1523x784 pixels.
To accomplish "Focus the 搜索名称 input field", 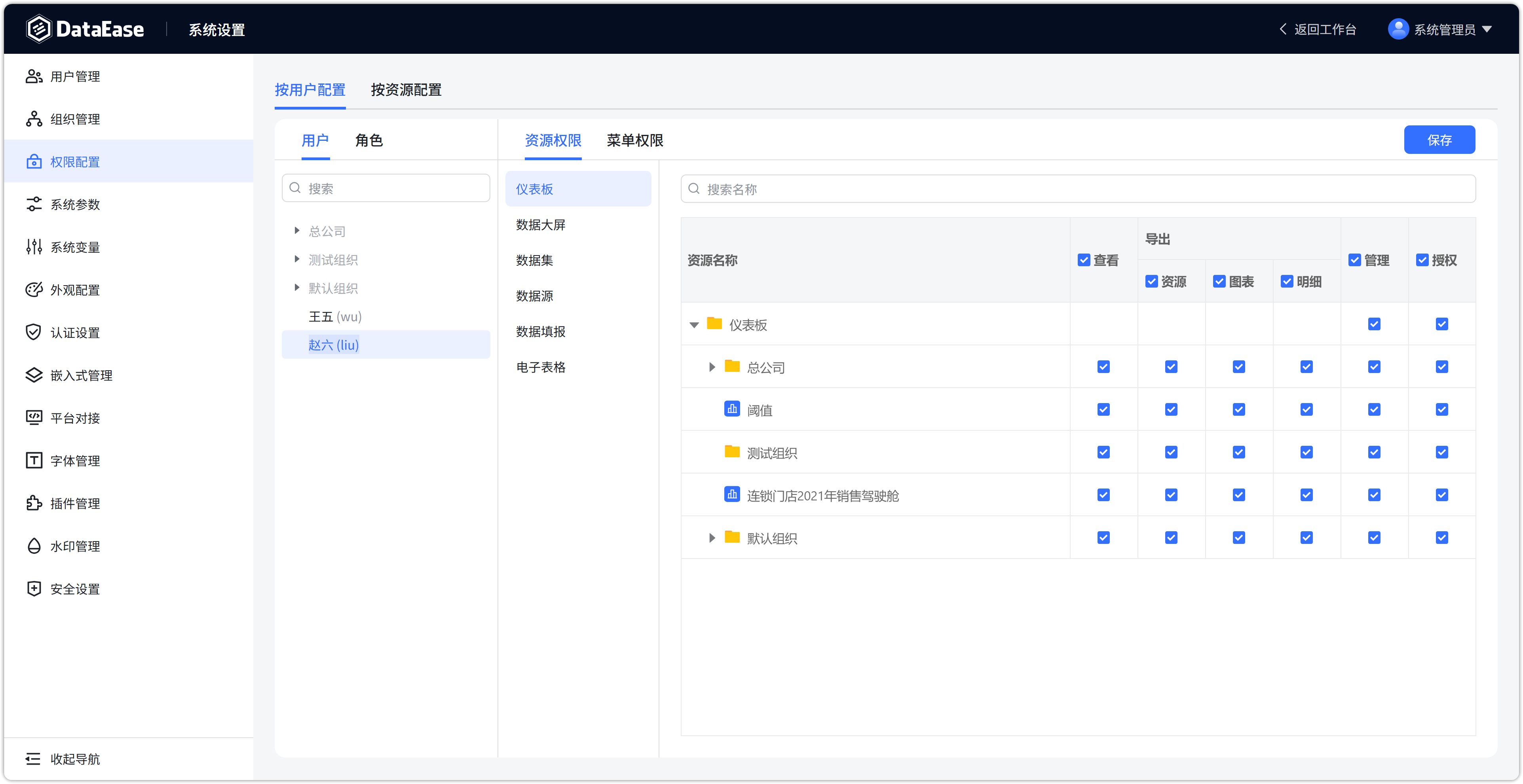I will [1078, 188].
